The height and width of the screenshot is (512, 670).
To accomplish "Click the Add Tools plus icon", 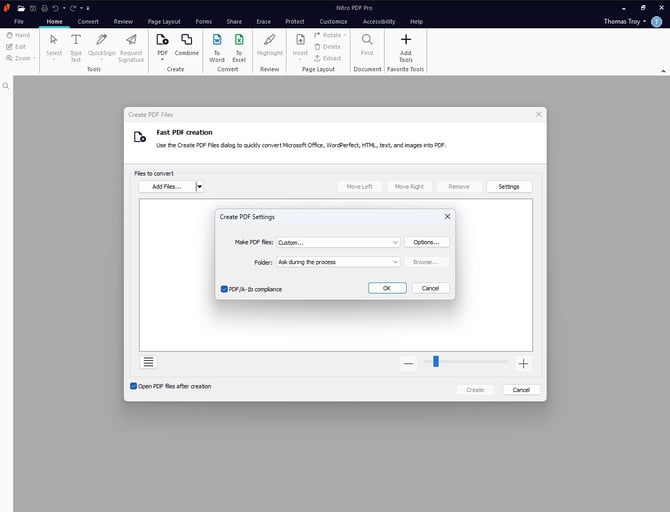I will click(x=405, y=41).
